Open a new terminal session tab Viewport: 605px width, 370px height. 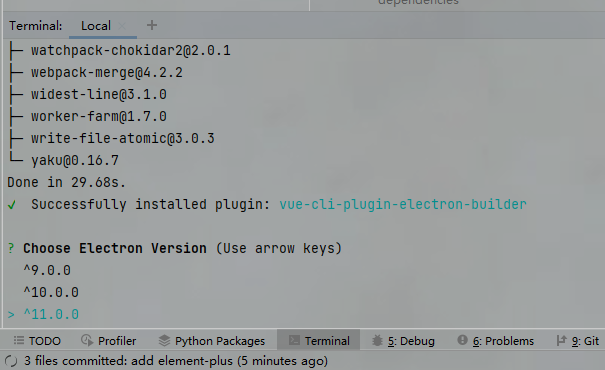coord(152,25)
